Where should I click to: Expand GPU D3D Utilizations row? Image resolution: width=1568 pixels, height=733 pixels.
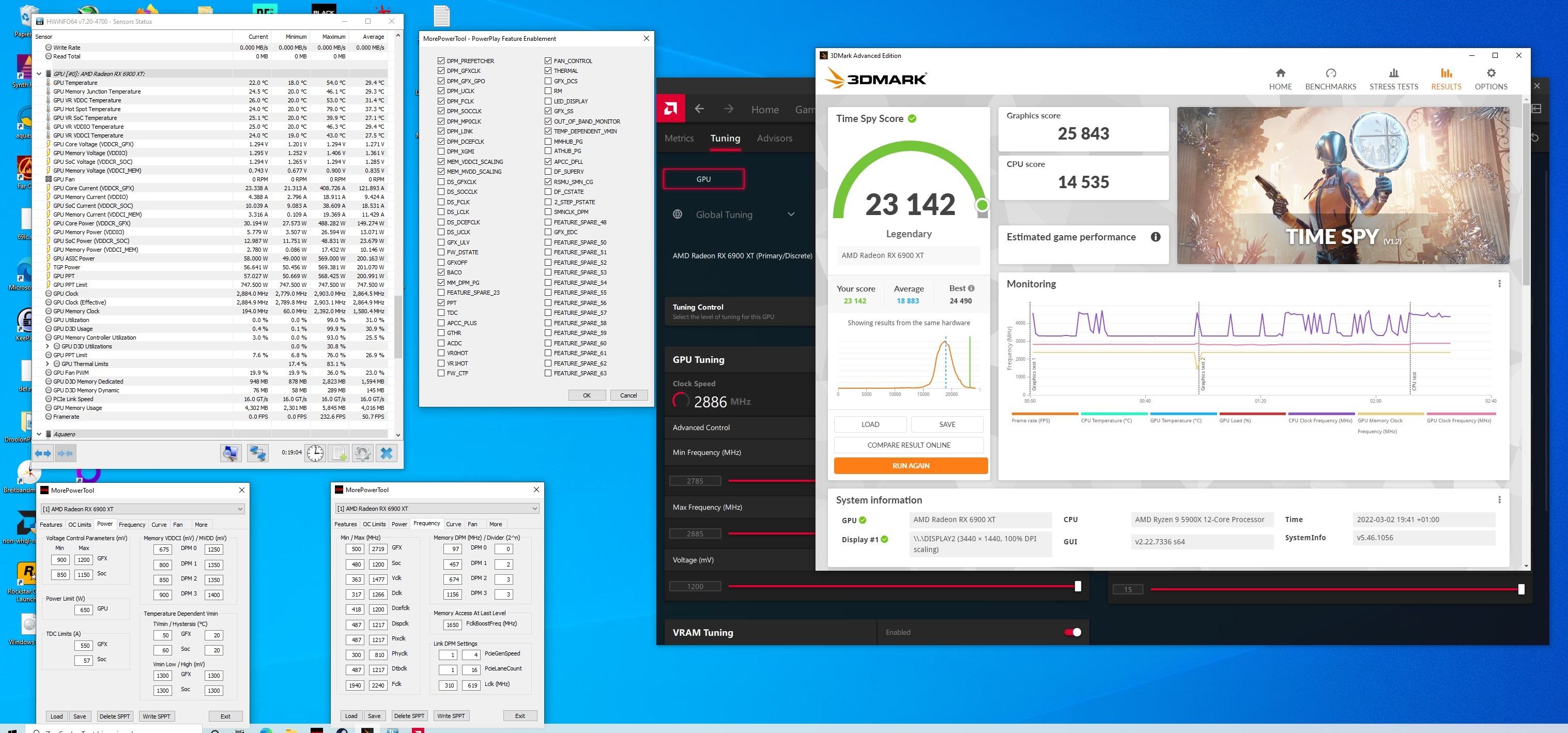(48, 346)
